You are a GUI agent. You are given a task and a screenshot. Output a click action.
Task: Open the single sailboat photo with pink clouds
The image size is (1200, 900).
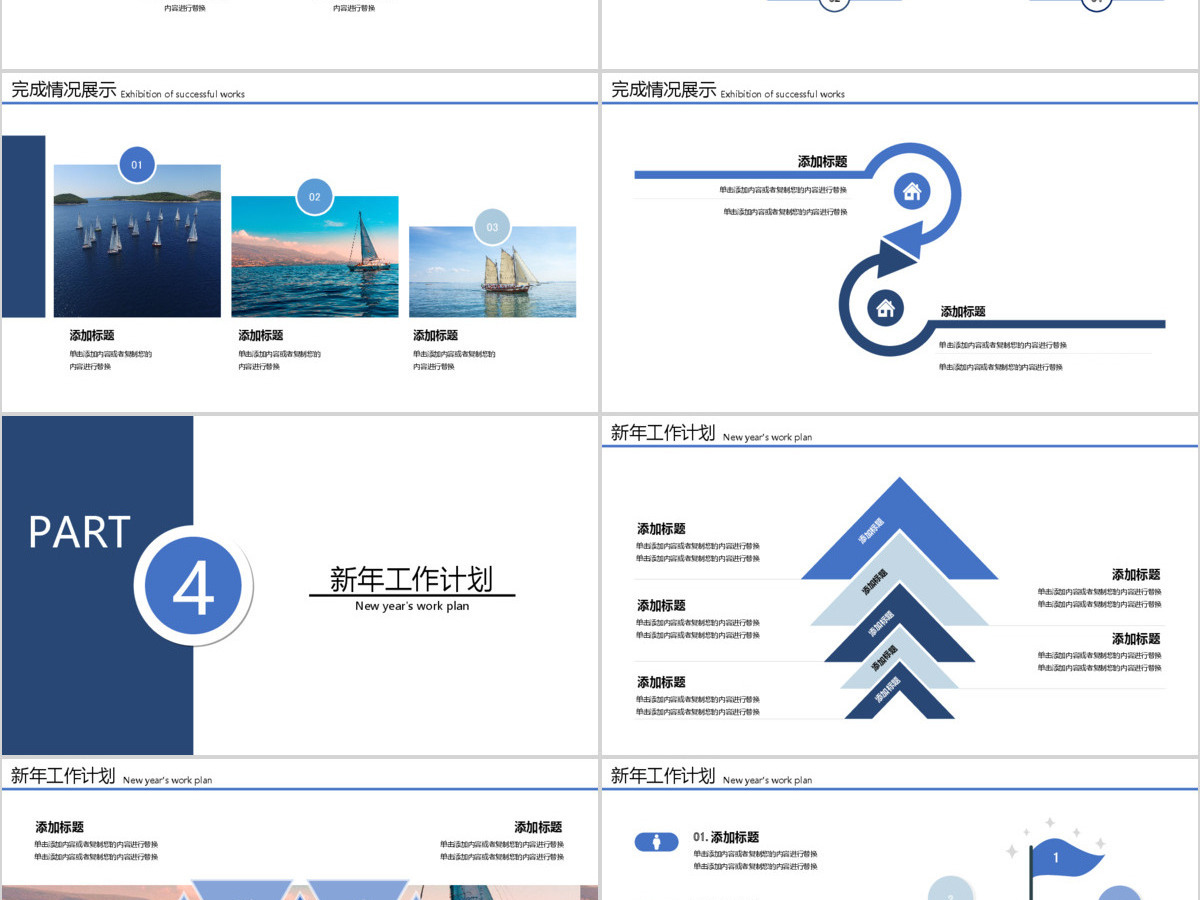315,257
